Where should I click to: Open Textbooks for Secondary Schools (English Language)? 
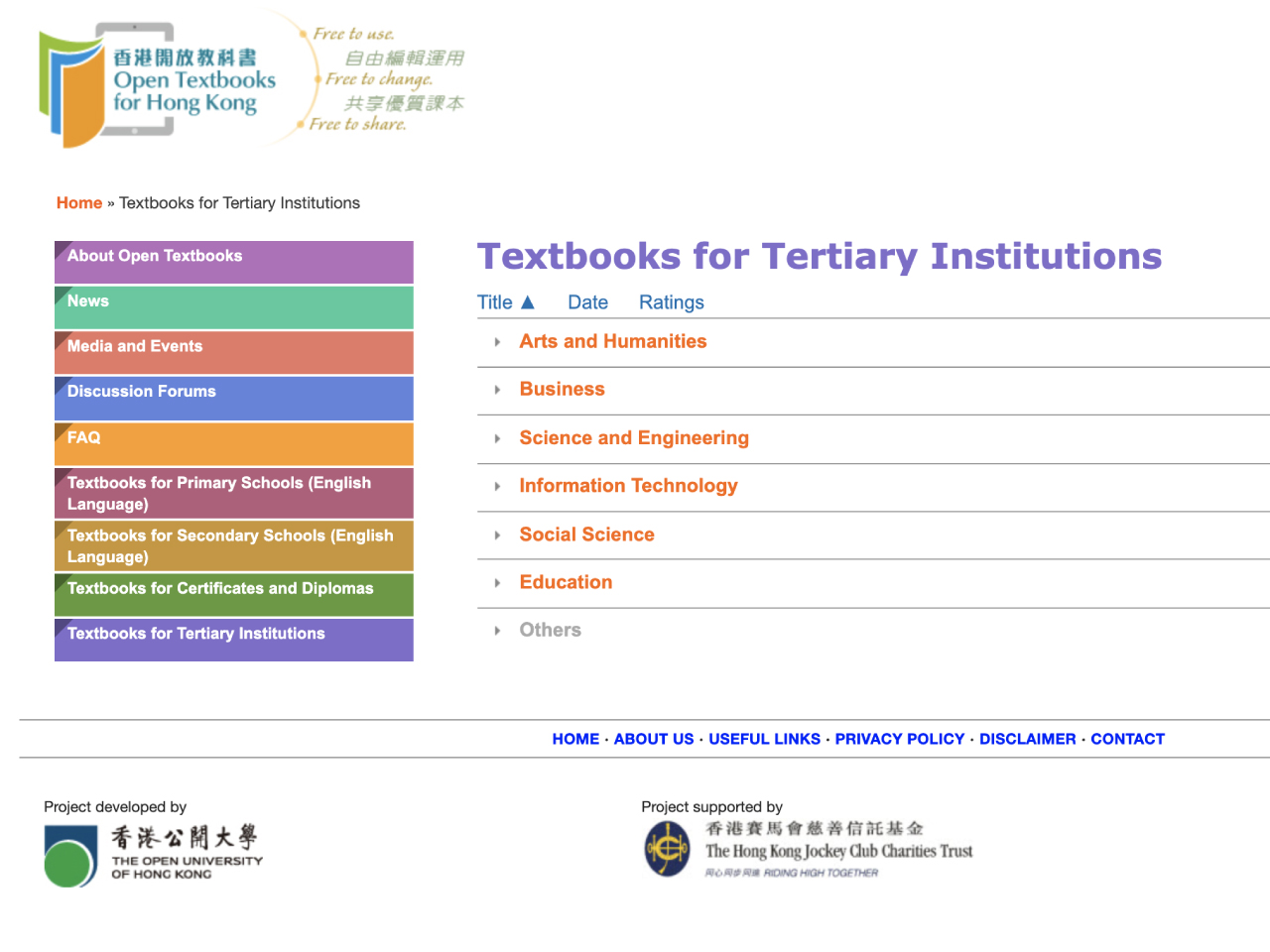tap(234, 545)
